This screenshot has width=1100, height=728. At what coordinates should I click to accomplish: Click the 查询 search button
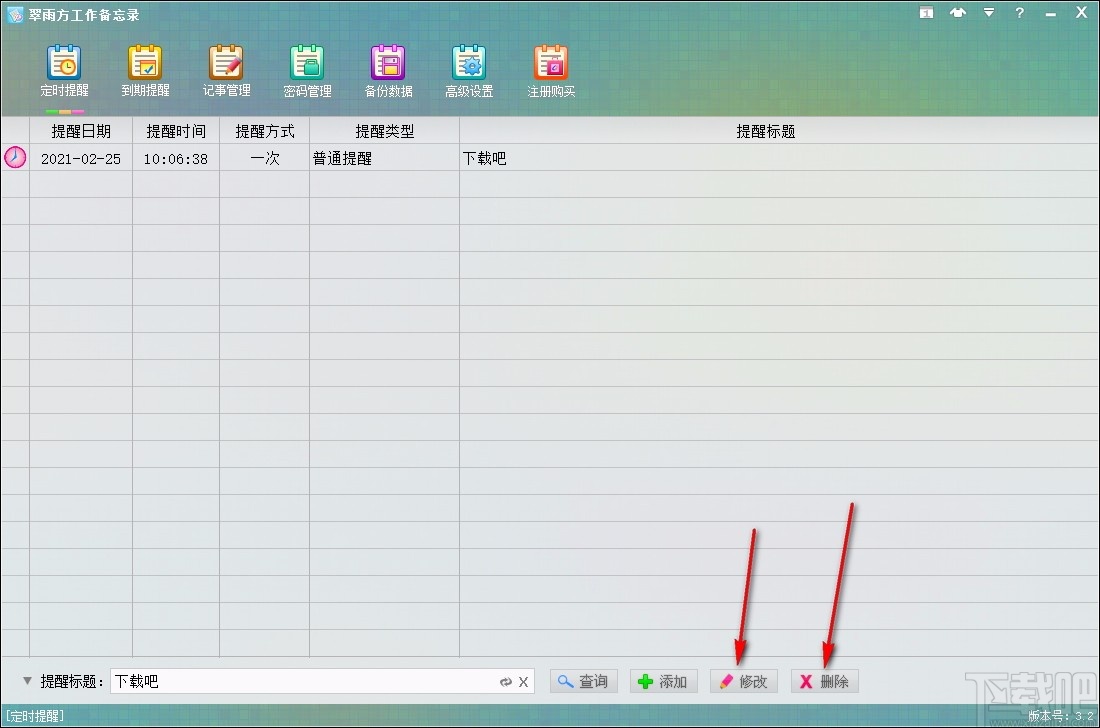(584, 681)
